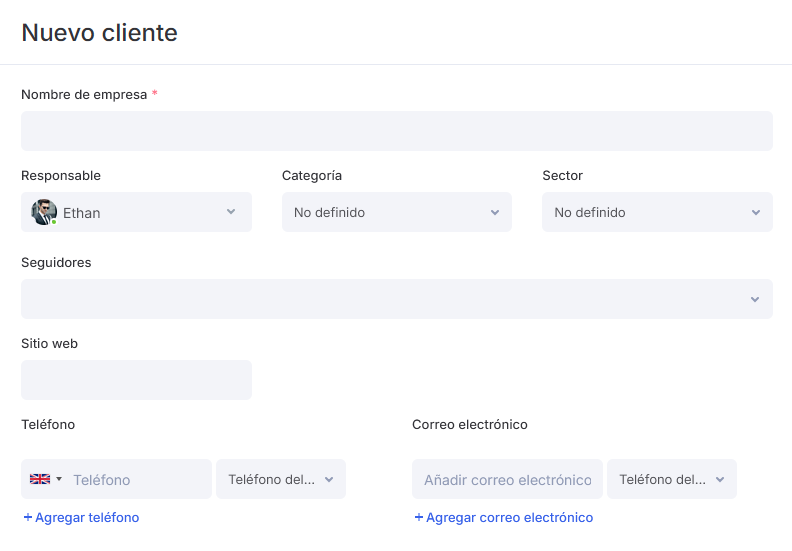Click the Sitio web input field

[136, 380]
